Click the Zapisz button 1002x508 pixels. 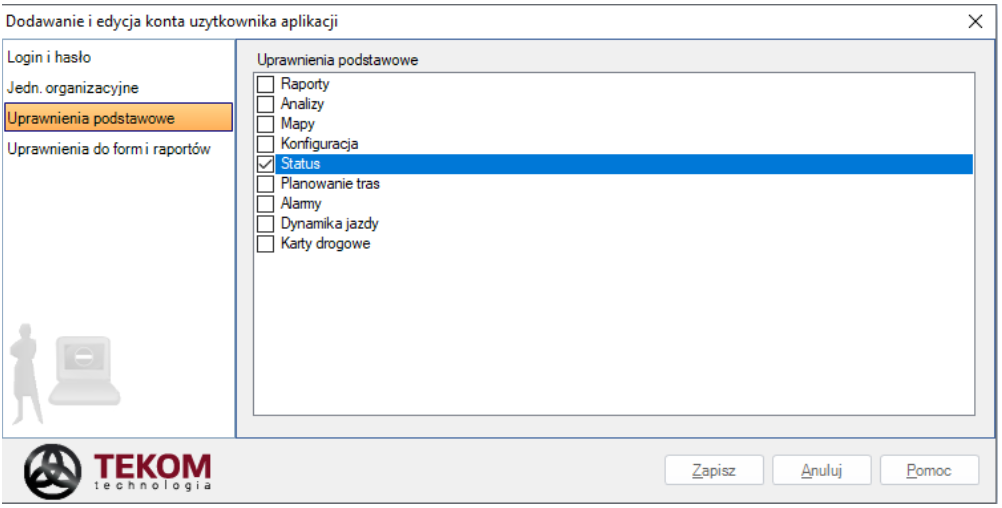[714, 470]
